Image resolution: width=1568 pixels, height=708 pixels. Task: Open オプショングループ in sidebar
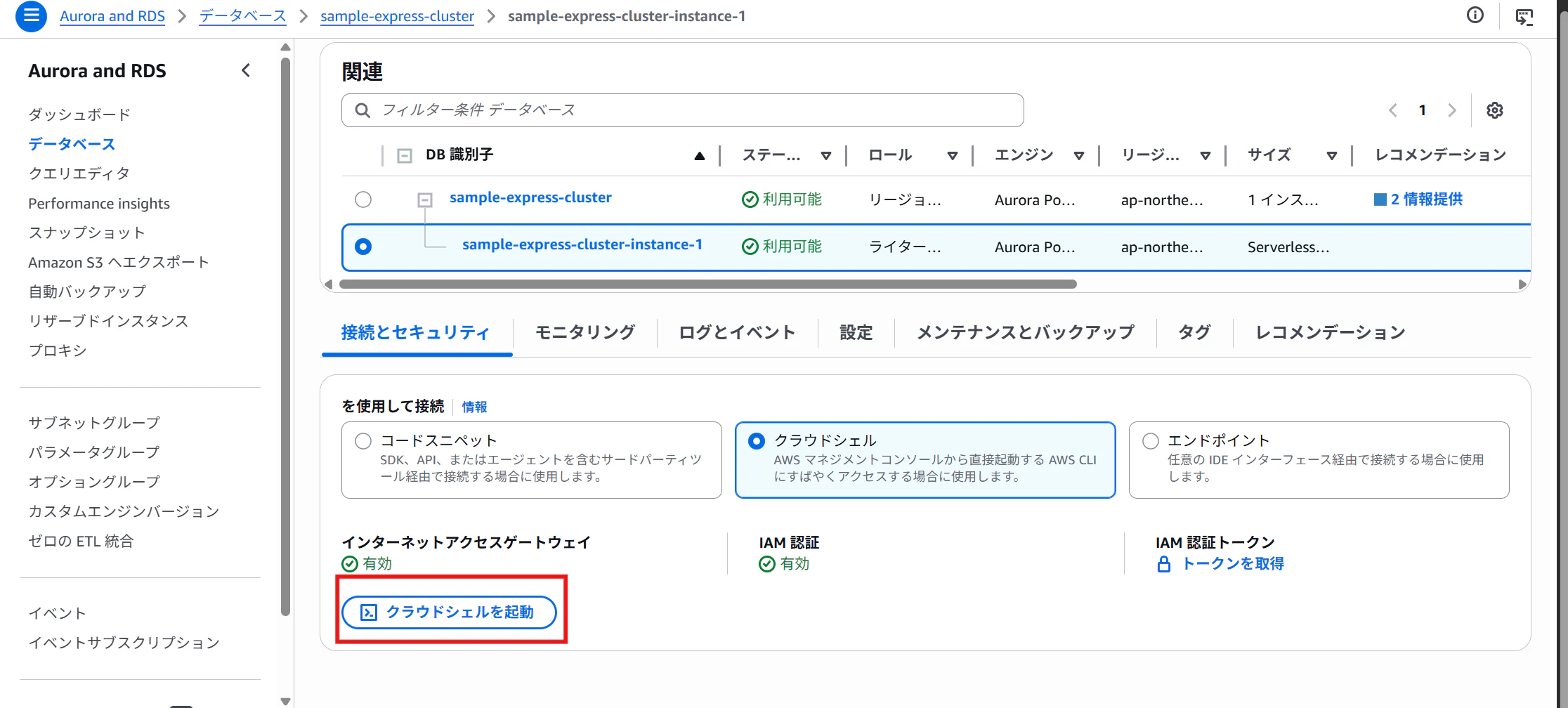(x=94, y=482)
